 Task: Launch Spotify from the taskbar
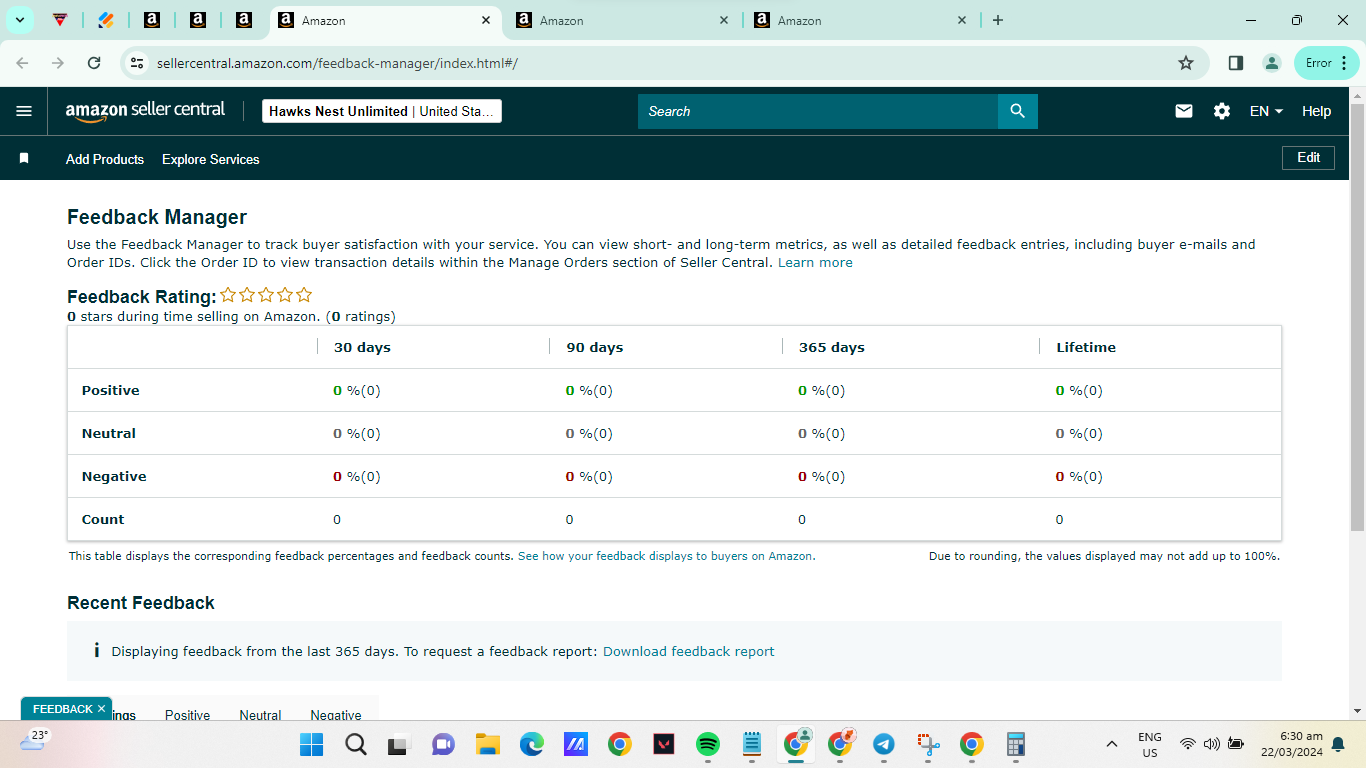pyautogui.click(x=708, y=744)
